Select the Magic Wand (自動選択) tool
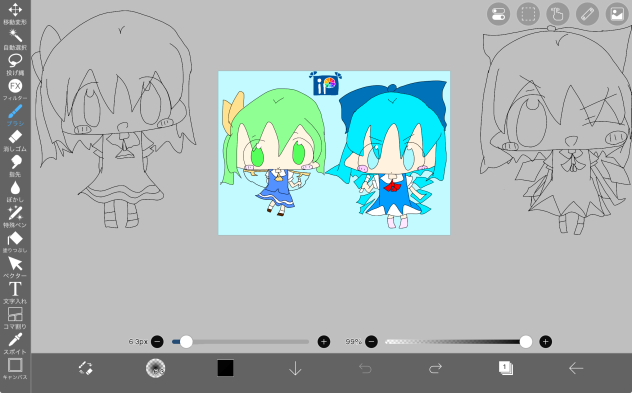This screenshot has height=393, width=632. tap(15, 39)
